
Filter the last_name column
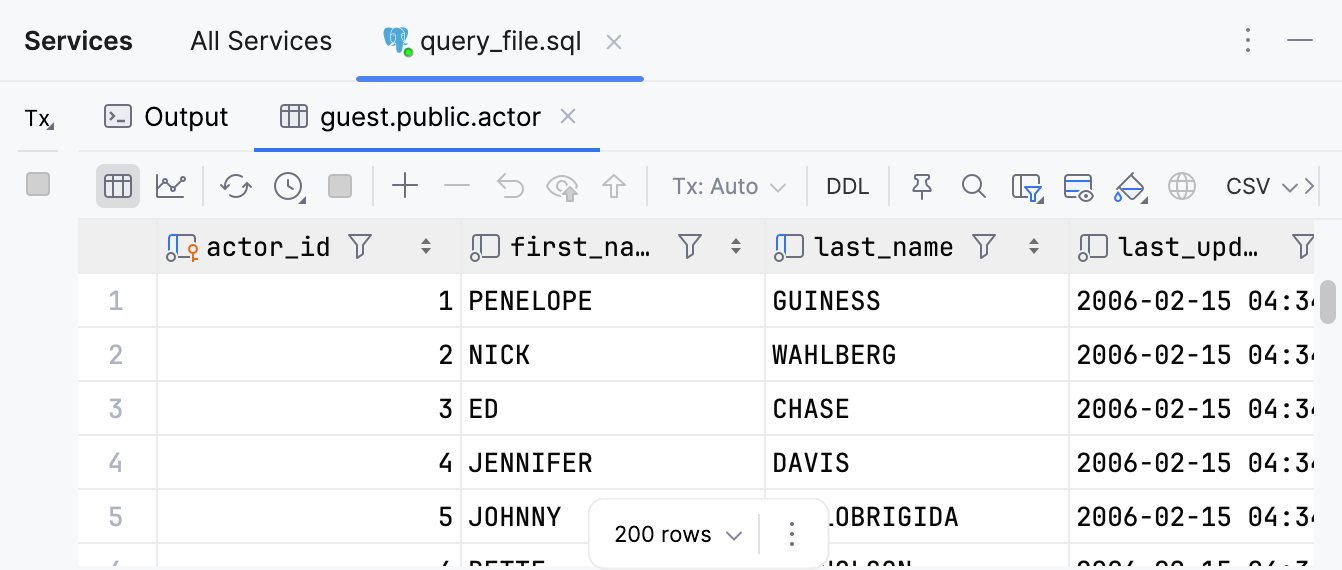click(x=985, y=246)
